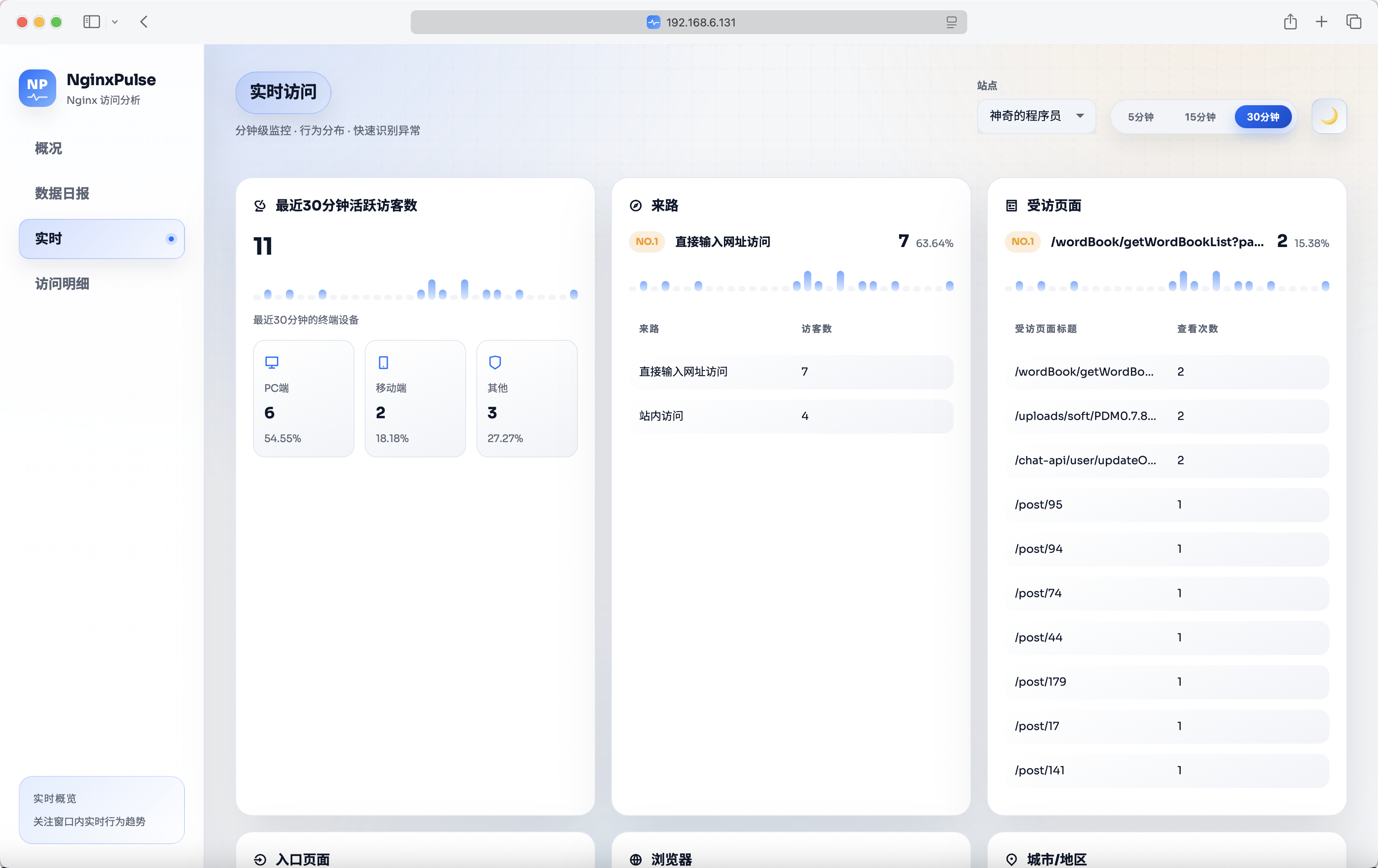The image size is (1378, 868).
Task: Open the 数据日报 daily report
Action: click(62, 193)
